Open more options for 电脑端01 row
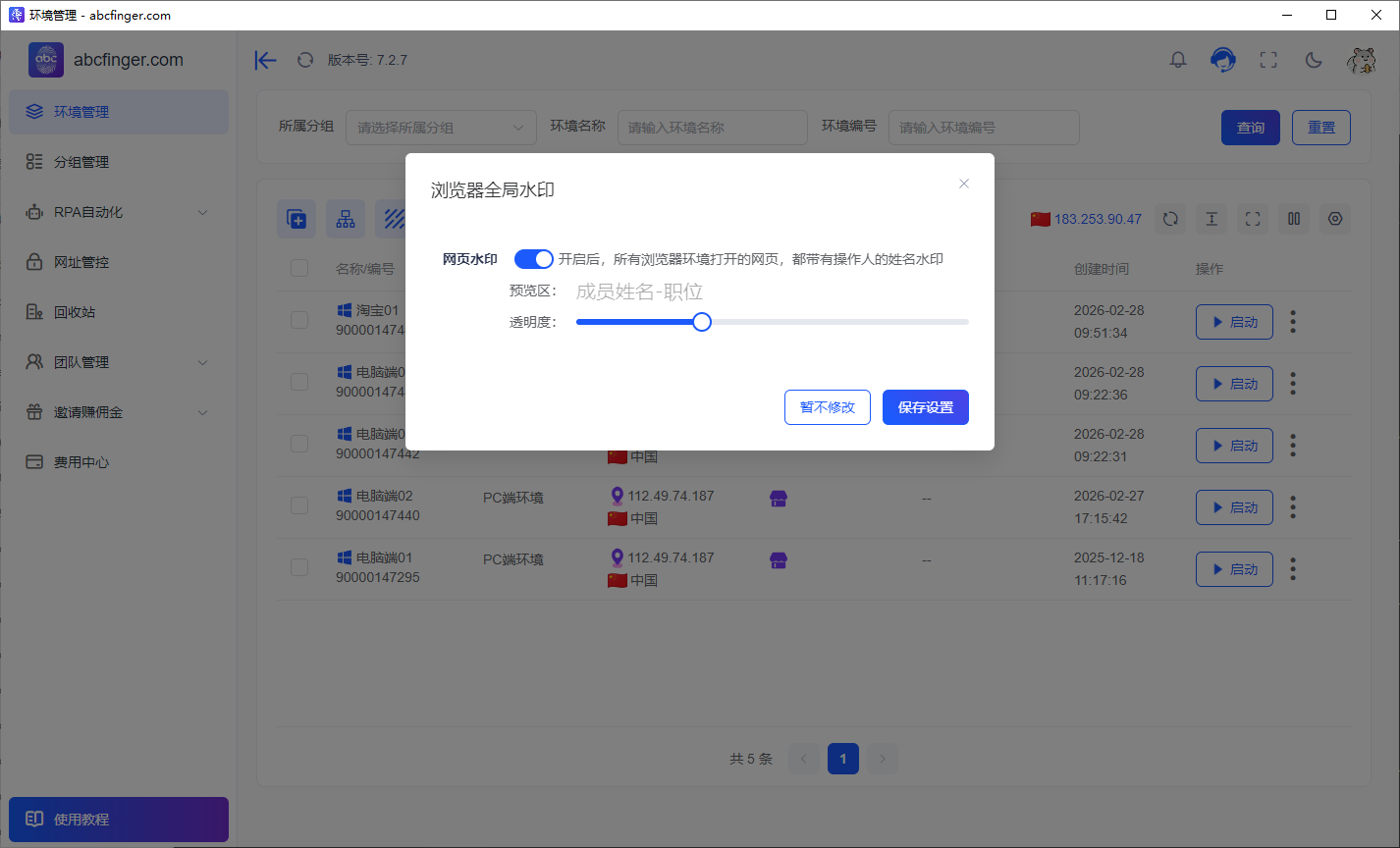 point(1293,569)
